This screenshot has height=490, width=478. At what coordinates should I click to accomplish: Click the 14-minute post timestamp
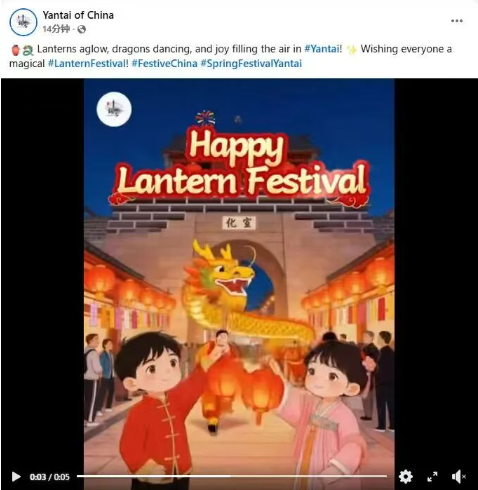pos(56,29)
